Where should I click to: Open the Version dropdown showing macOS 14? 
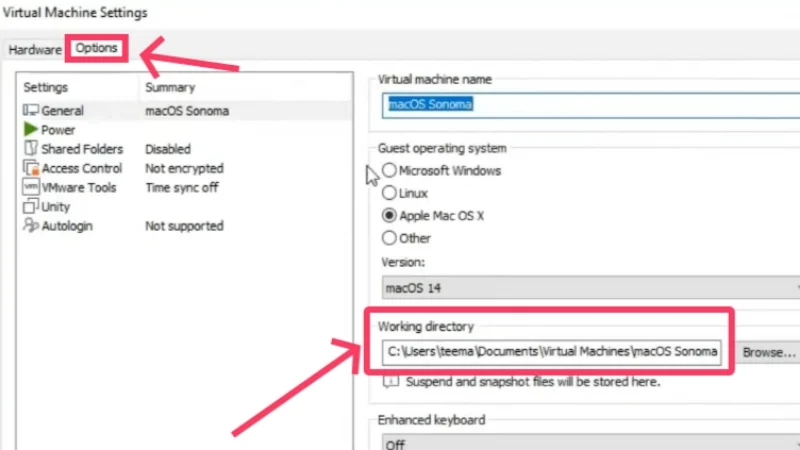coord(591,288)
